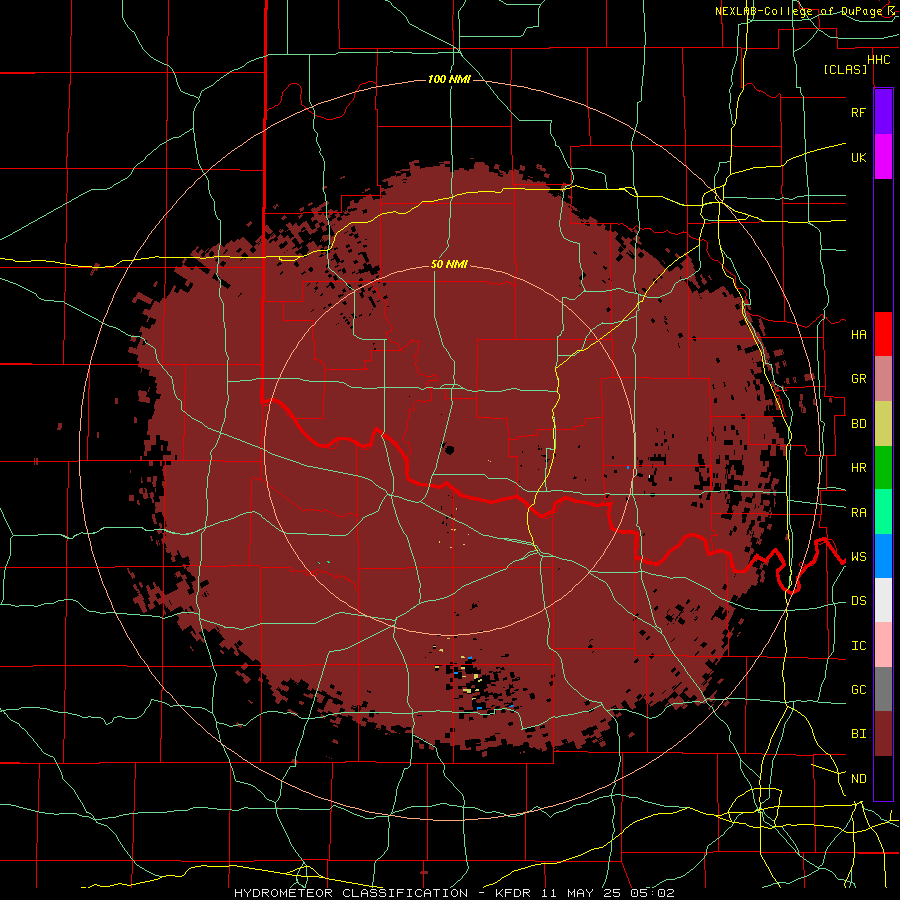Click the dark red BI biological swatch

point(883,734)
